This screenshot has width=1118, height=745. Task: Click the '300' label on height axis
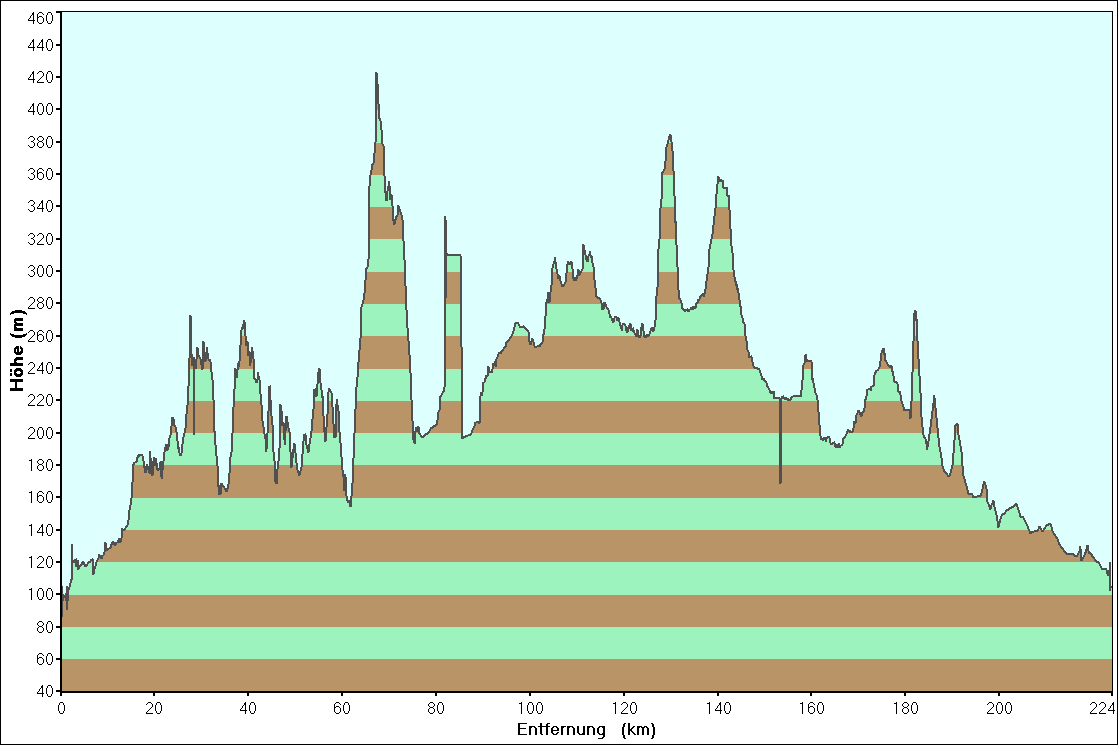[42, 271]
